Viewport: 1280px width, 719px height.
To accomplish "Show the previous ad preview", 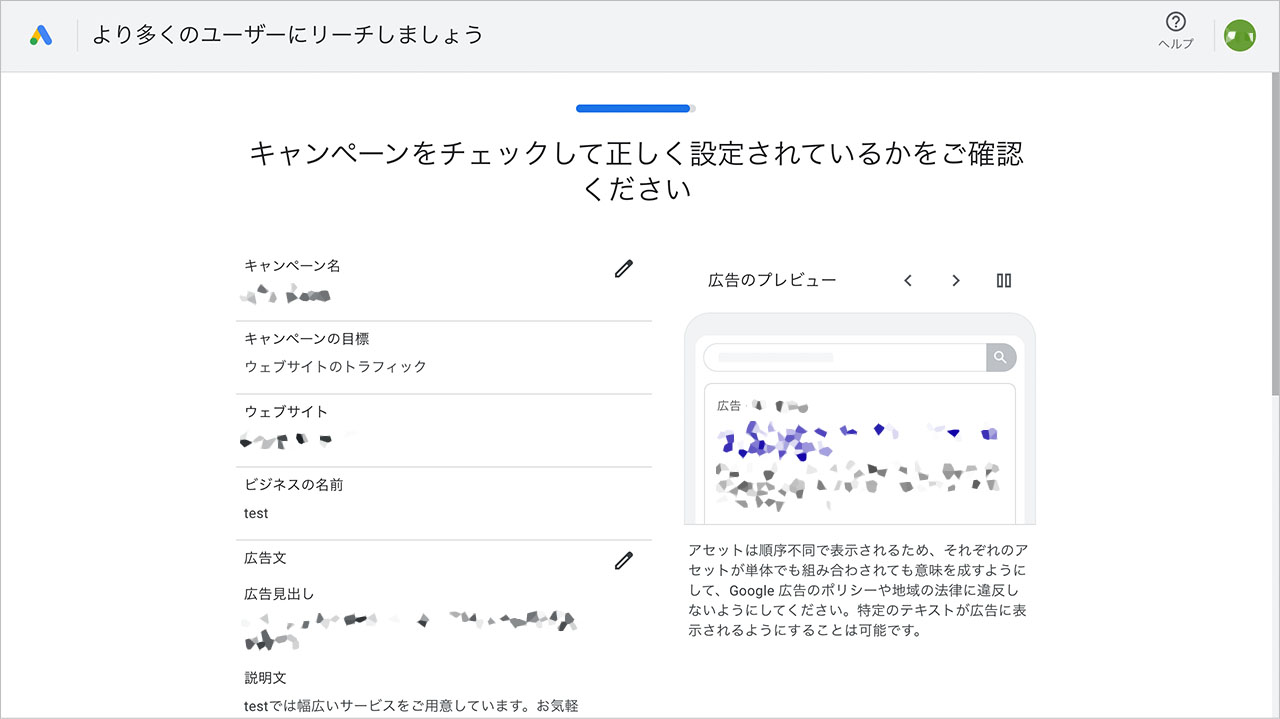I will (908, 281).
